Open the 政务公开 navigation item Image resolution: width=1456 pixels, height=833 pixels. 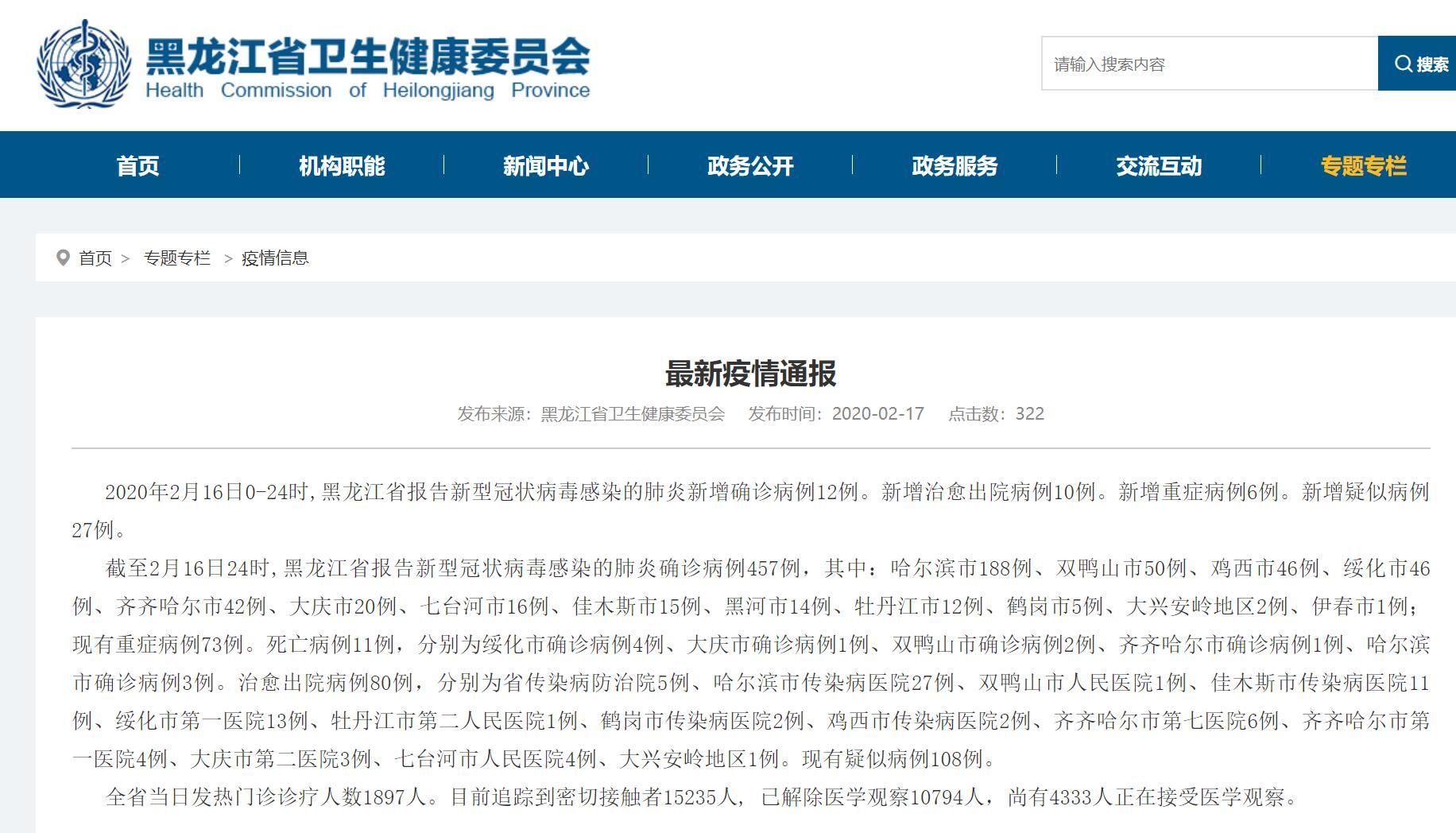(x=750, y=165)
